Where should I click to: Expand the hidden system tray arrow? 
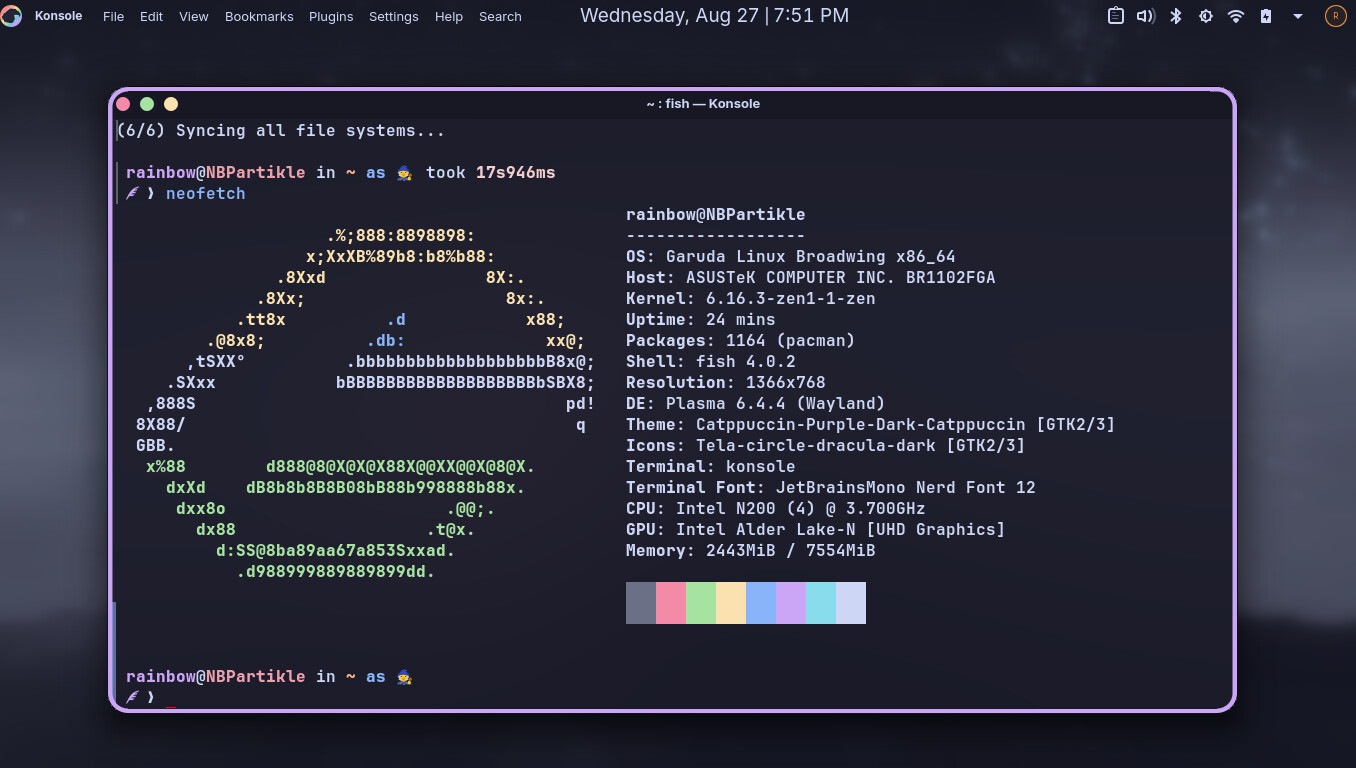click(x=1298, y=16)
